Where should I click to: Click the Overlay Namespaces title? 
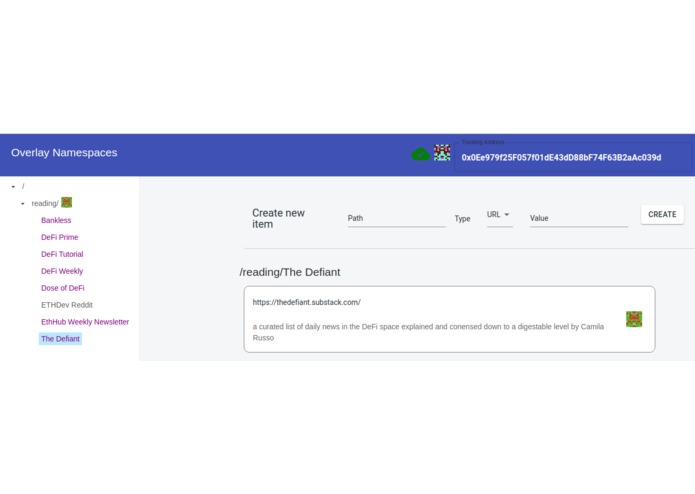tap(64, 152)
